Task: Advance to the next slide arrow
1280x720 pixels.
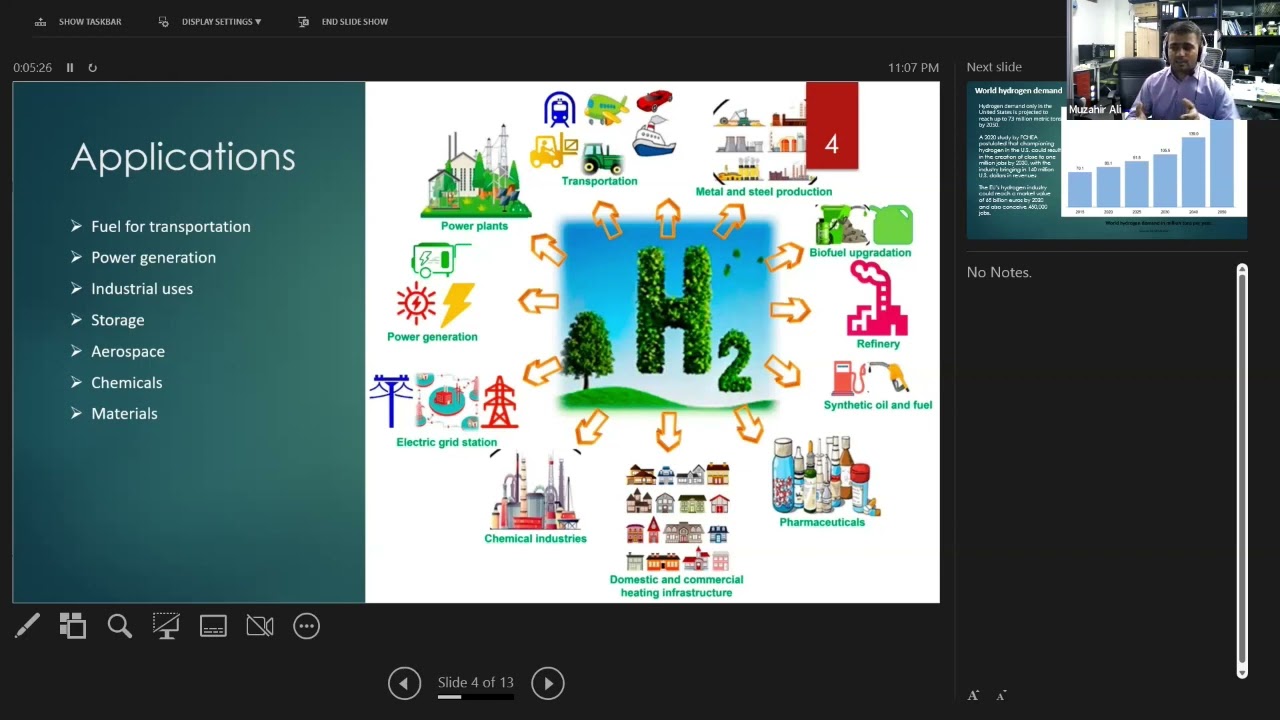Action: tap(548, 683)
